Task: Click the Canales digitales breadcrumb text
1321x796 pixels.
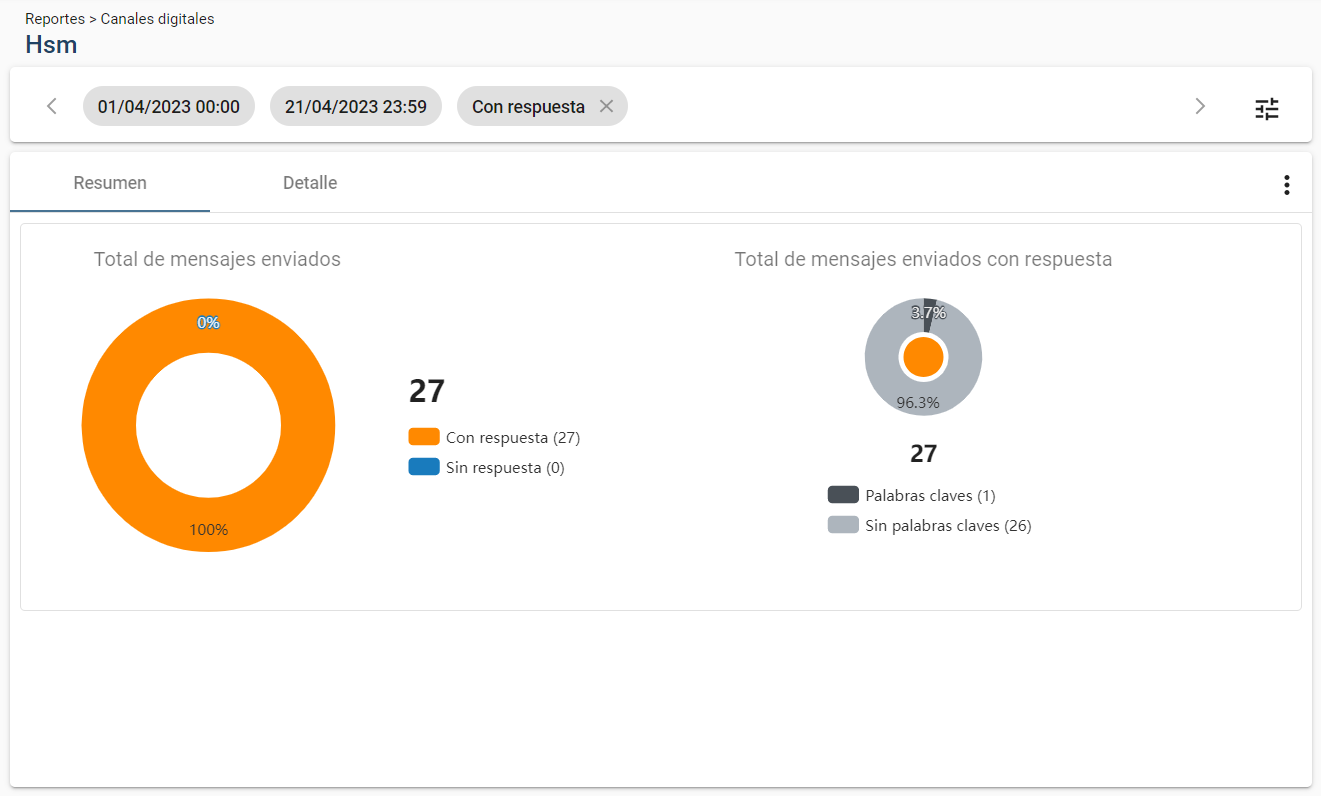Action: (157, 19)
